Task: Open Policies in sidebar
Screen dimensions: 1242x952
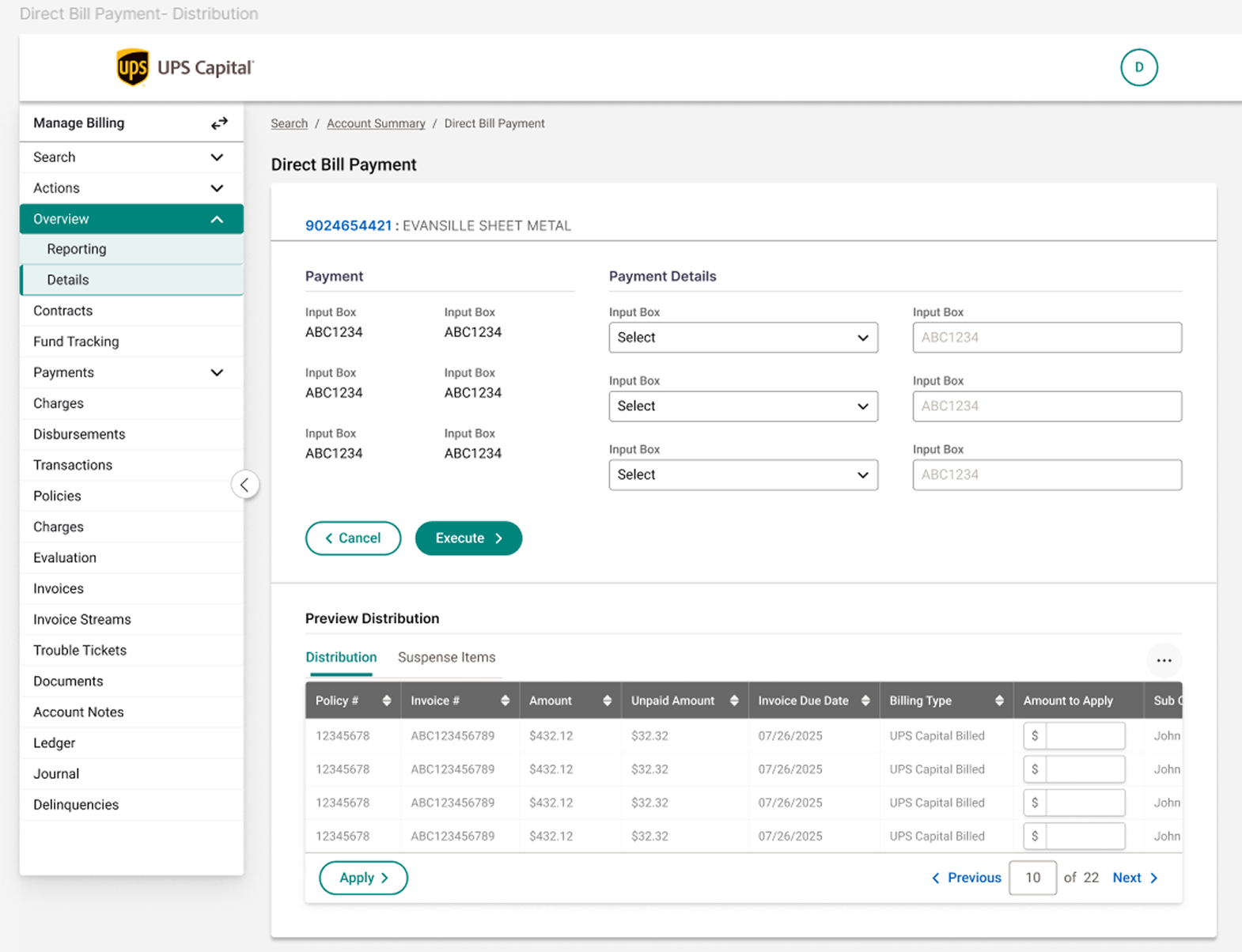Action: tap(131, 496)
